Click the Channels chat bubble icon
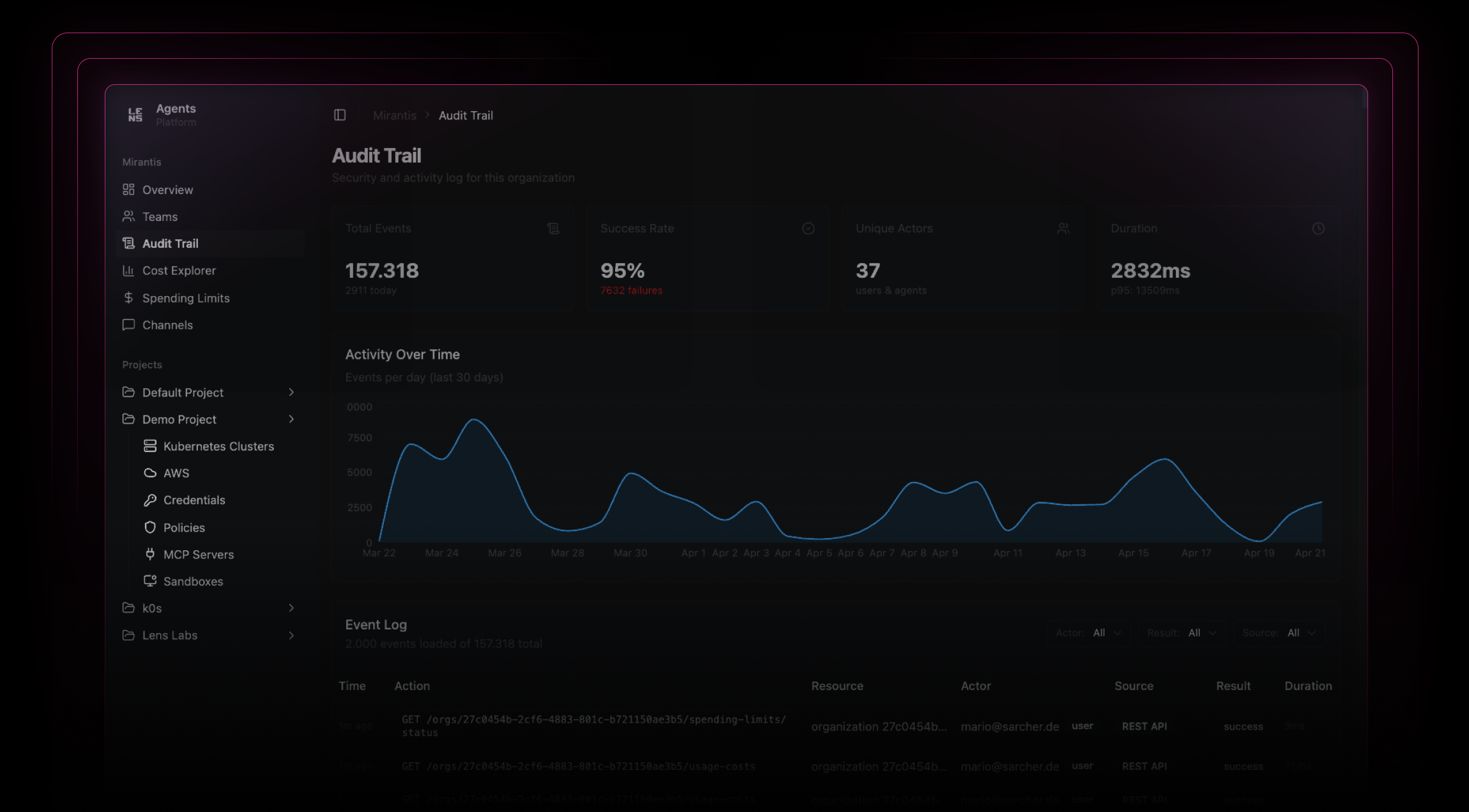This screenshot has width=1469, height=812. 128,325
